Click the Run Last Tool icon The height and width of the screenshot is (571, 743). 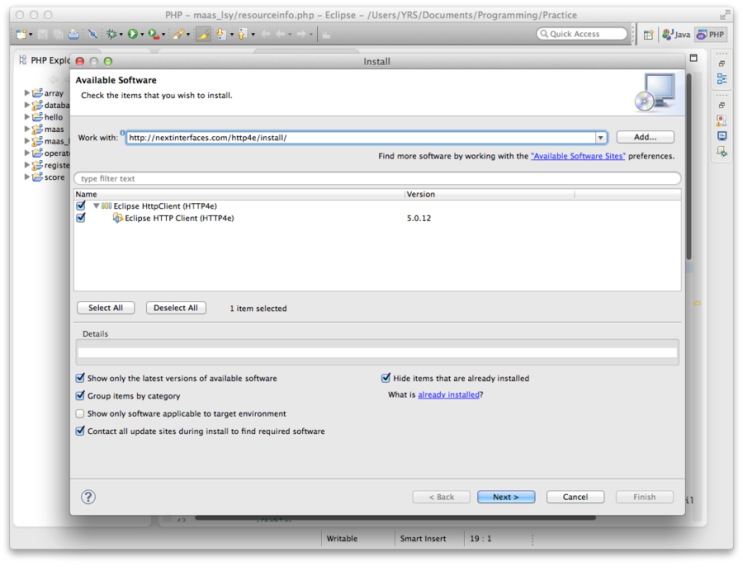tap(153, 34)
